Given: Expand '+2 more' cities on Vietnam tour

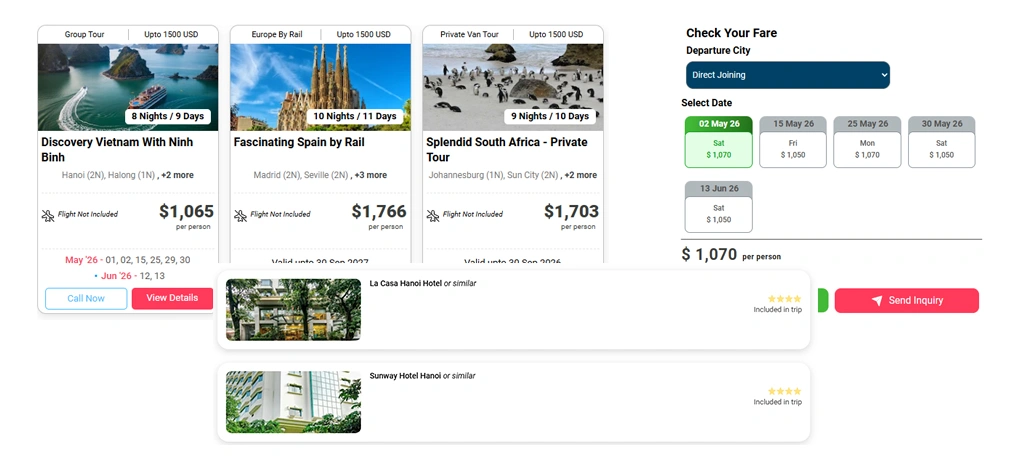Looking at the screenshot, I should click(177, 175).
